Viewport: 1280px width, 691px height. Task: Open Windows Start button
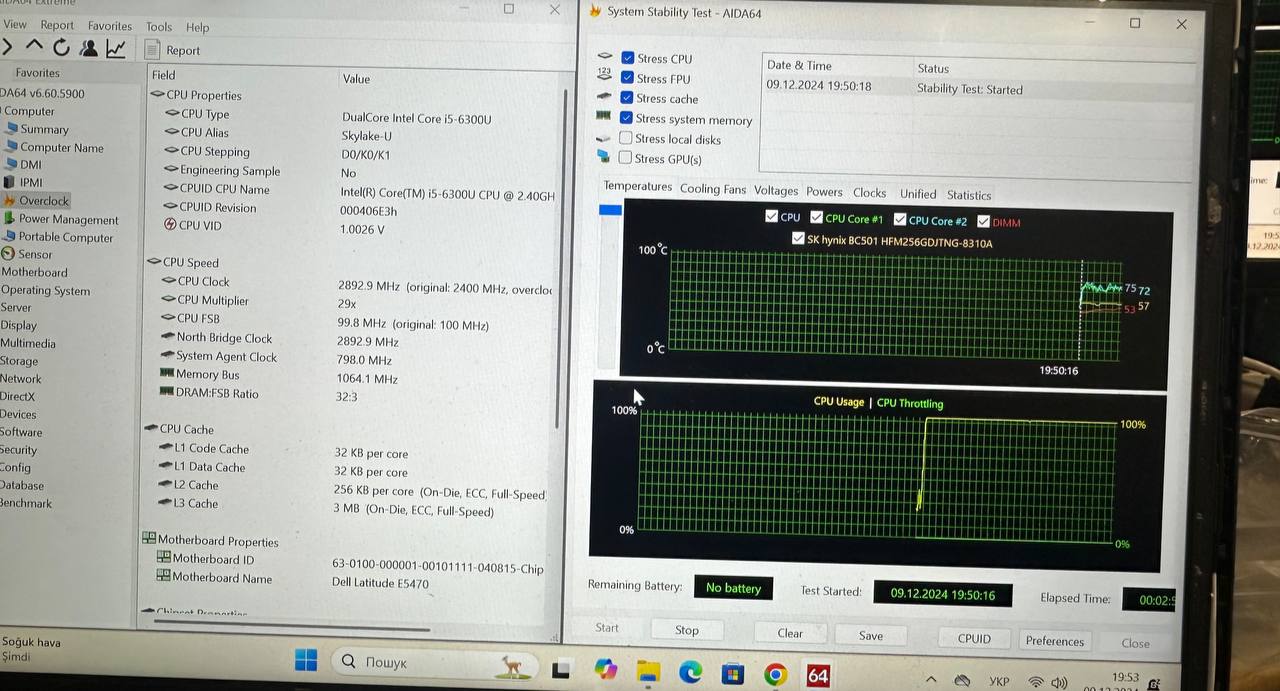point(306,661)
